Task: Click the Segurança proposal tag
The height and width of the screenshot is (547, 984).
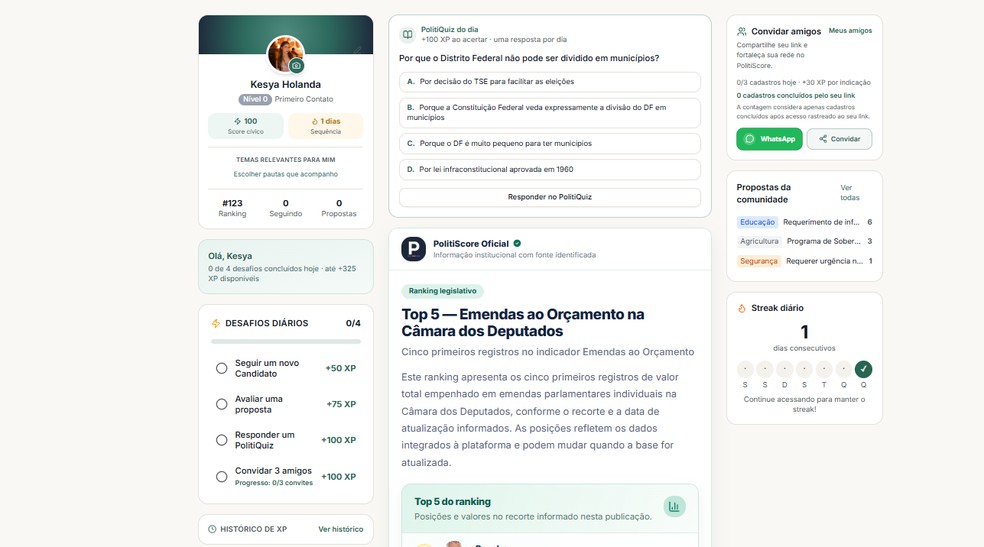Action: point(759,261)
